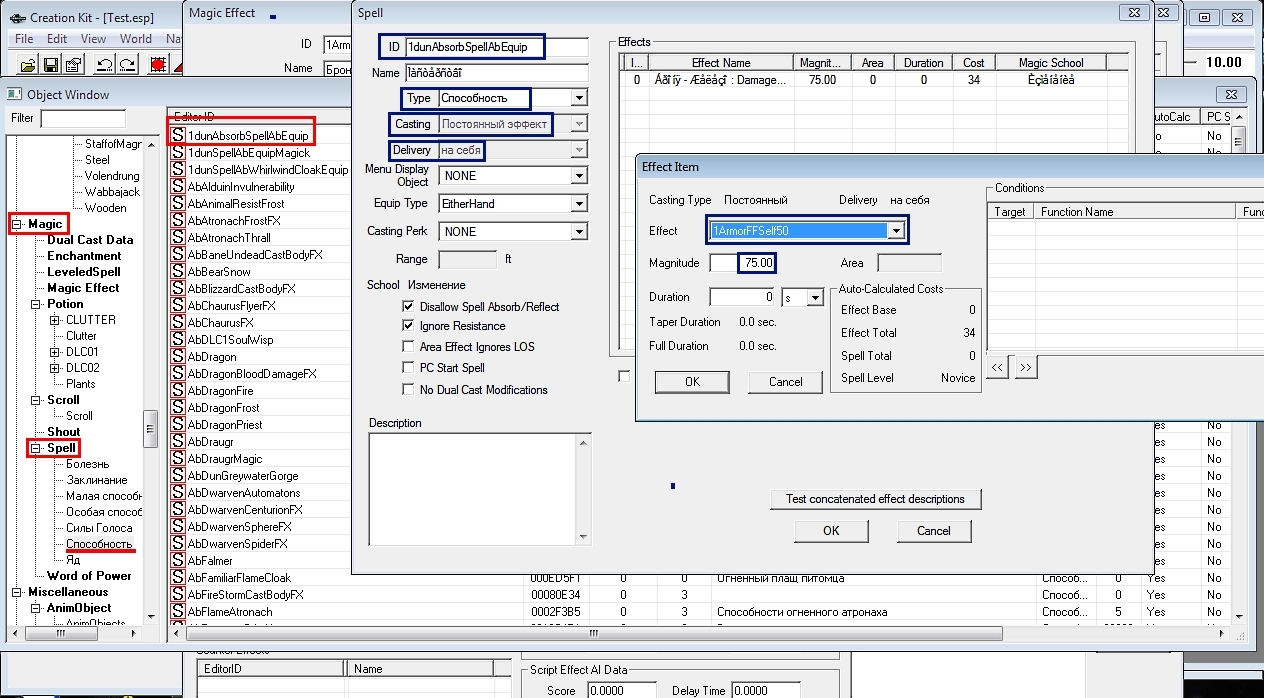
Task: Open the Preferences toolbar icon
Action: coord(73,65)
